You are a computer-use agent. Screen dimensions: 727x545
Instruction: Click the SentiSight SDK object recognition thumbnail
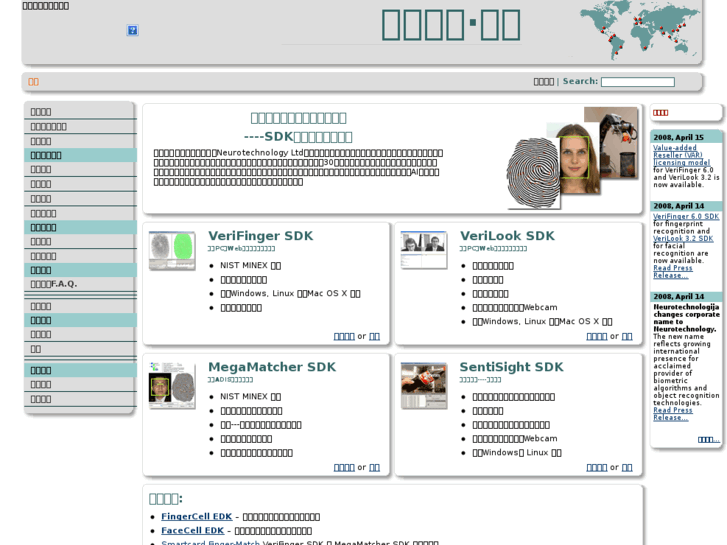pos(424,385)
